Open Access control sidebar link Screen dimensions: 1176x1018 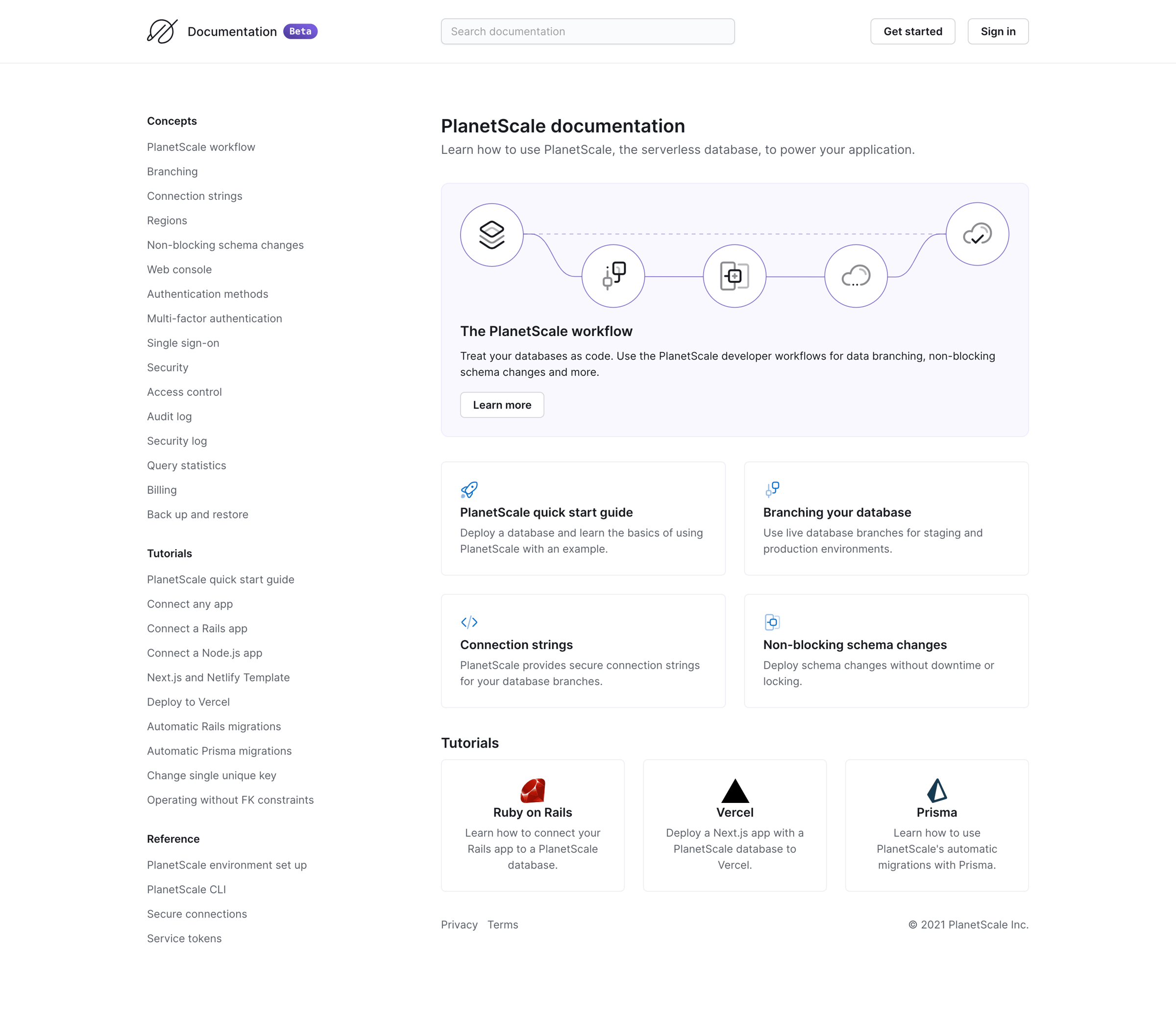184,392
